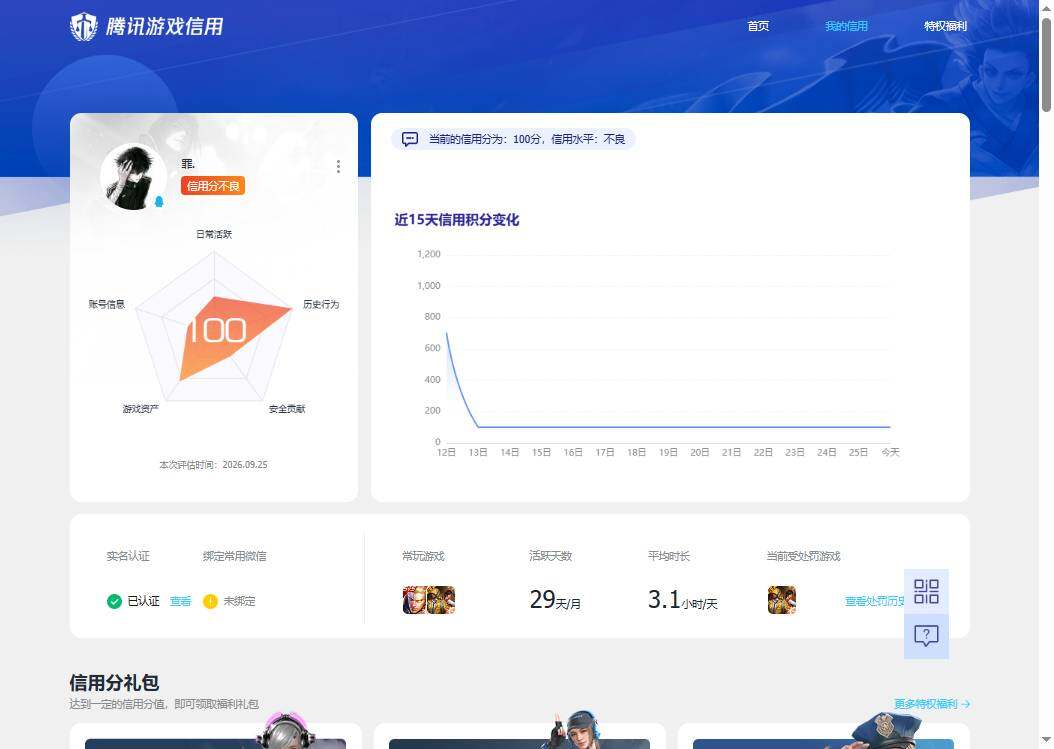Click the 查看 link next to 已认证
This screenshot has width=1054, height=749.
point(180,601)
